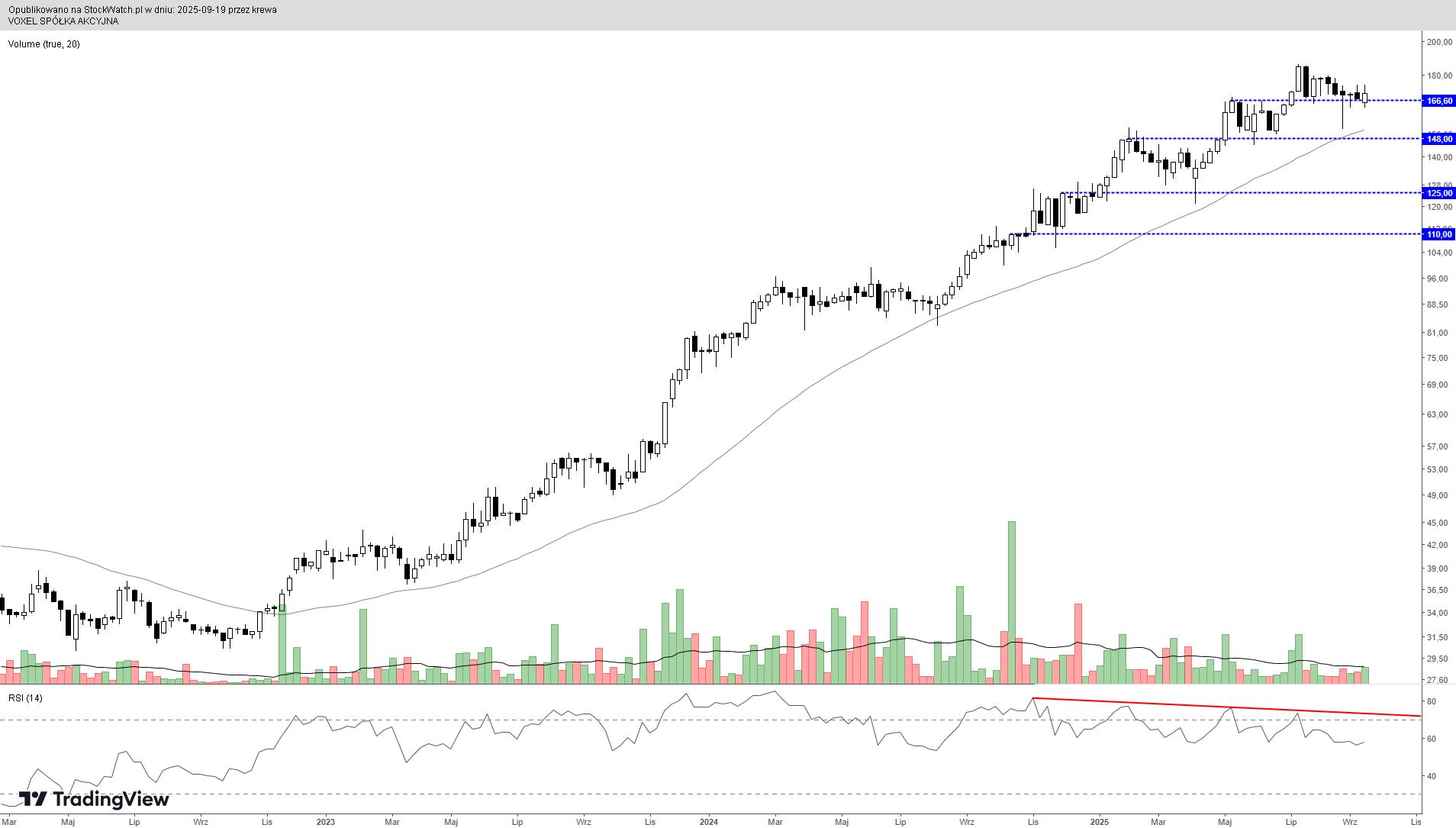This screenshot has height=828, width=1456.
Task: Click the 125,00 price level label
Action: coord(1438,193)
